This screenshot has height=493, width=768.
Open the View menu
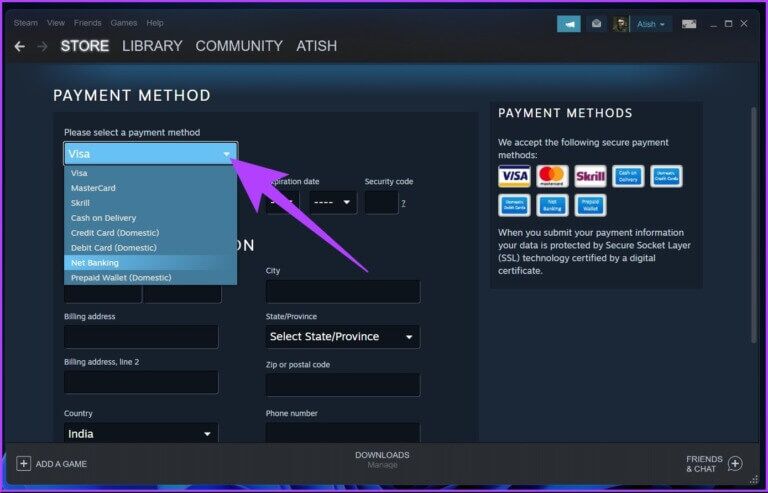point(56,23)
